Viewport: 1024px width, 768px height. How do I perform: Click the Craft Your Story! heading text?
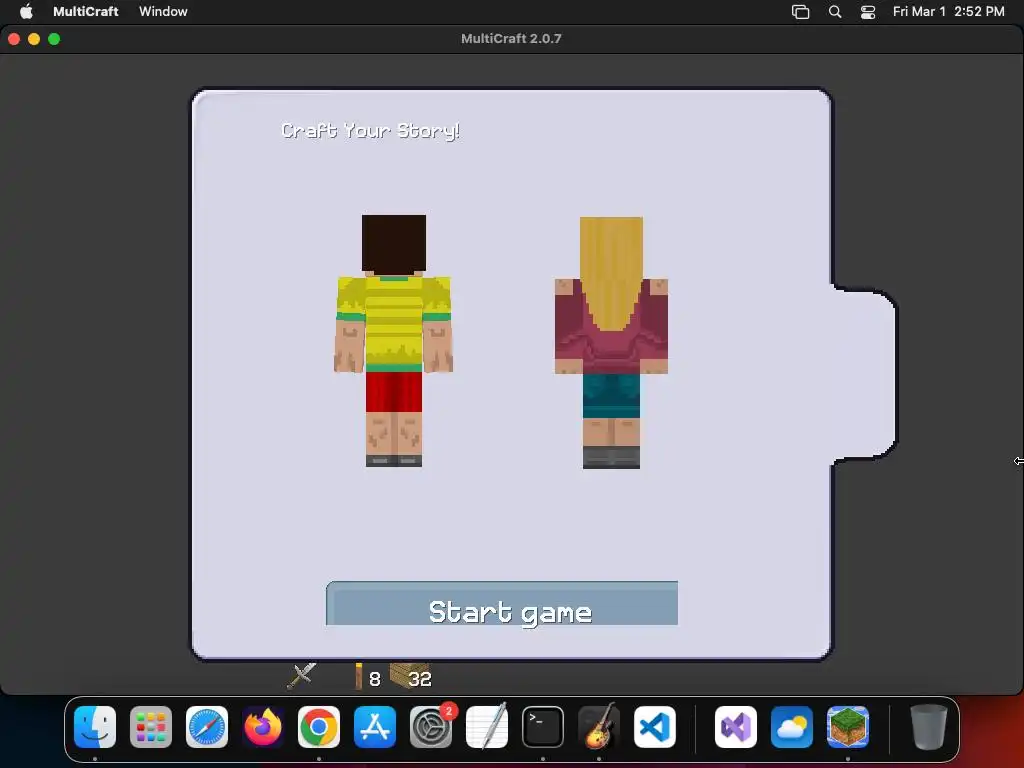[370, 131]
